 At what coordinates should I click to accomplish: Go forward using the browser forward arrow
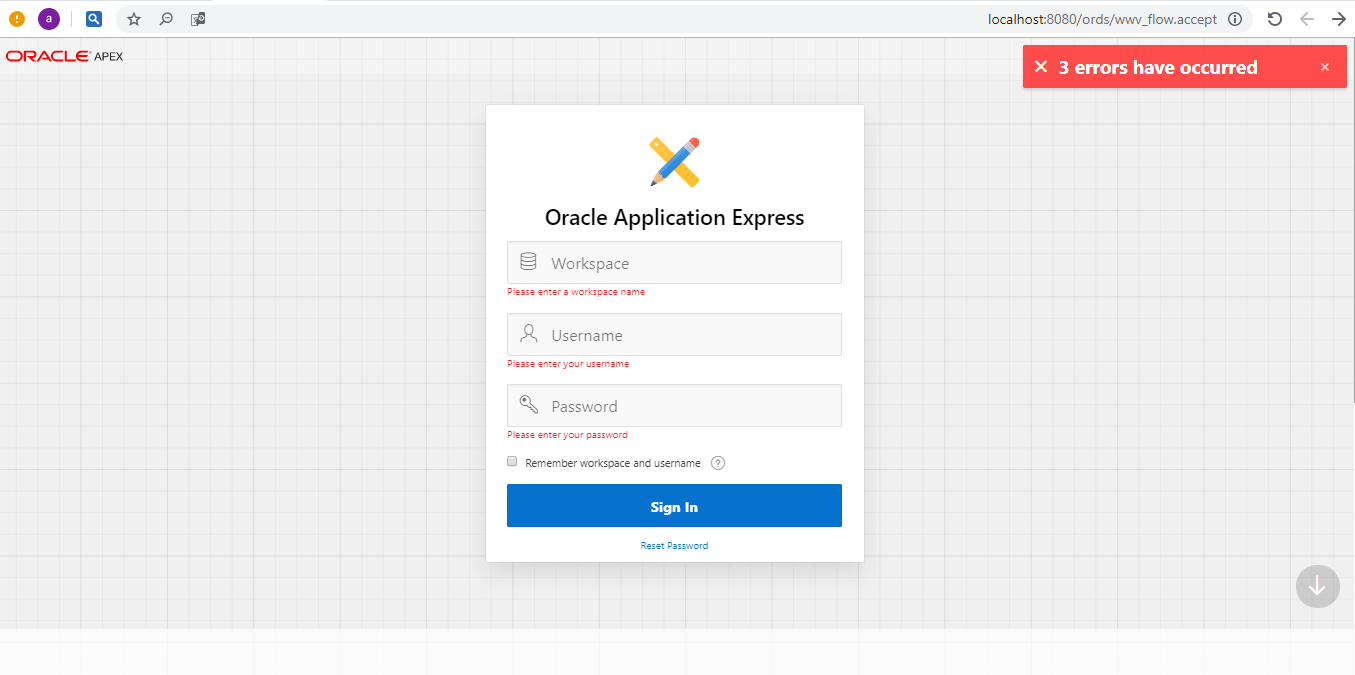pyautogui.click(x=1338, y=19)
